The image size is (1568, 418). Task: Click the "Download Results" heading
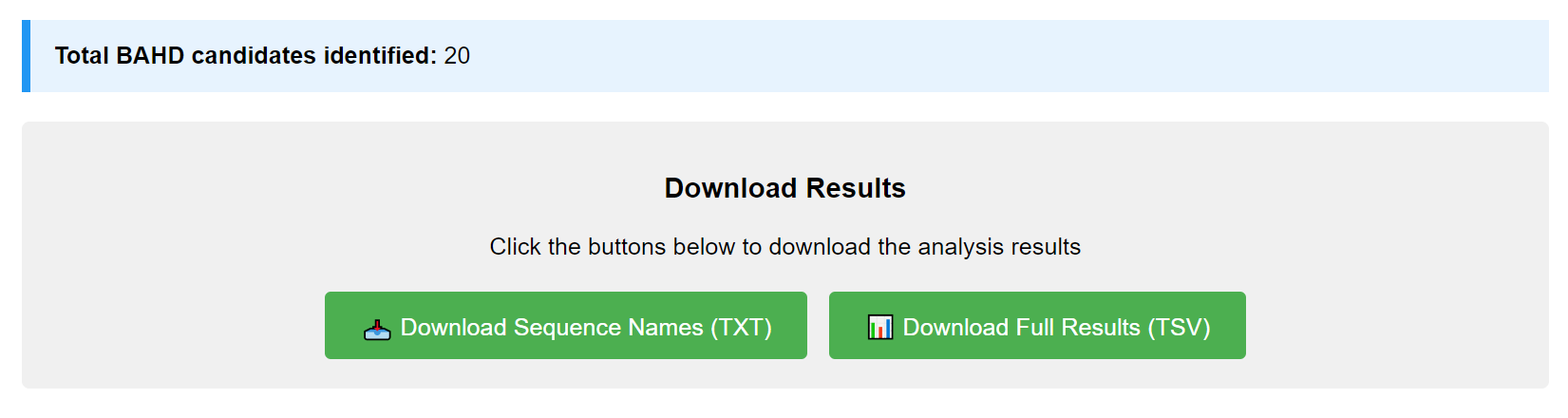pyautogui.click(x=784, y=188)
